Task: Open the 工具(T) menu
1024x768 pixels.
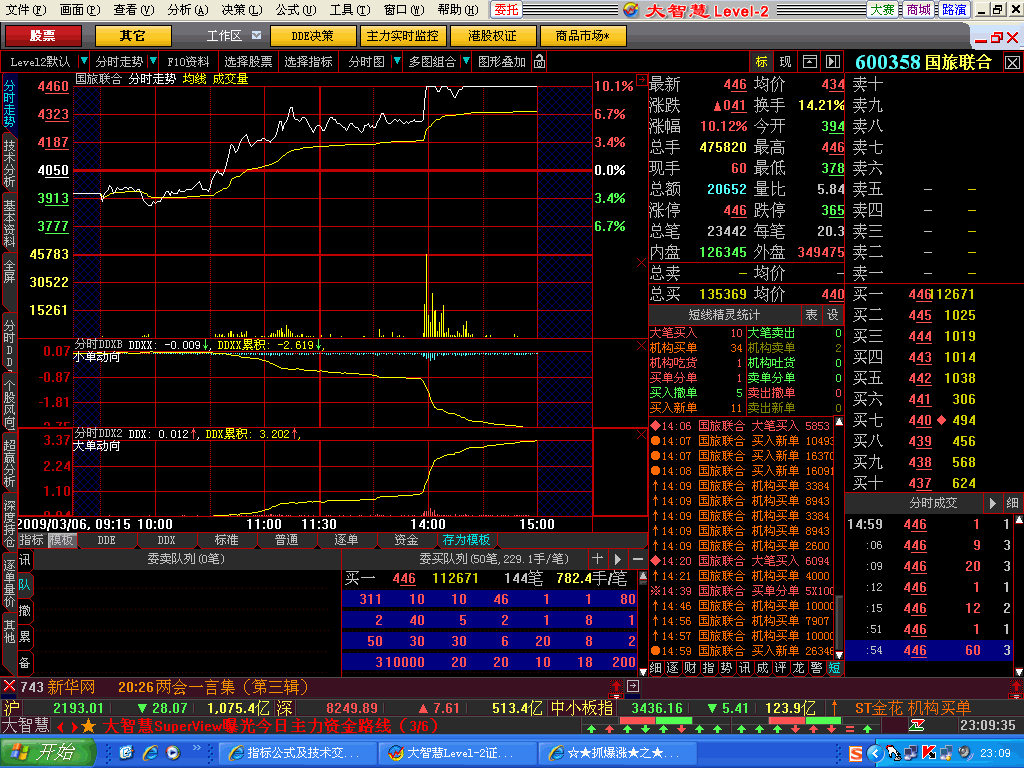Action: [x=349, y=10]
